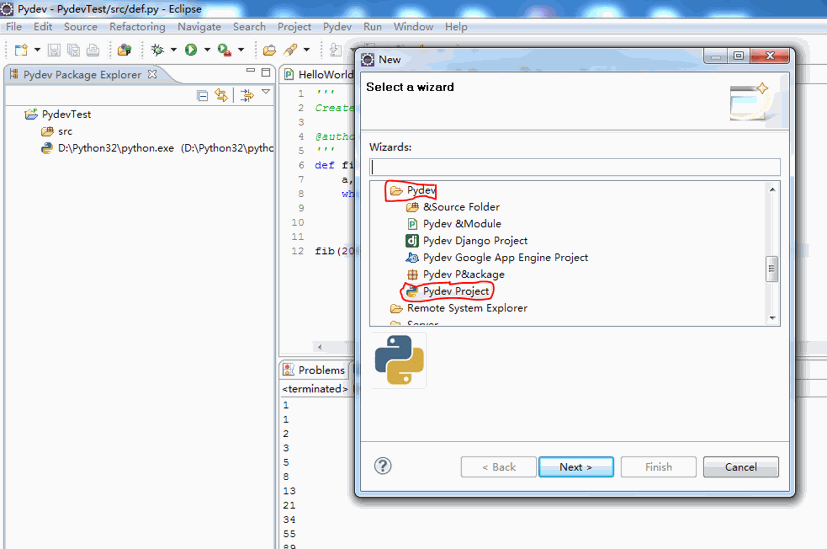827x549 pixels.
Task: Select Pydev &Module wizard
Action: 454,224
